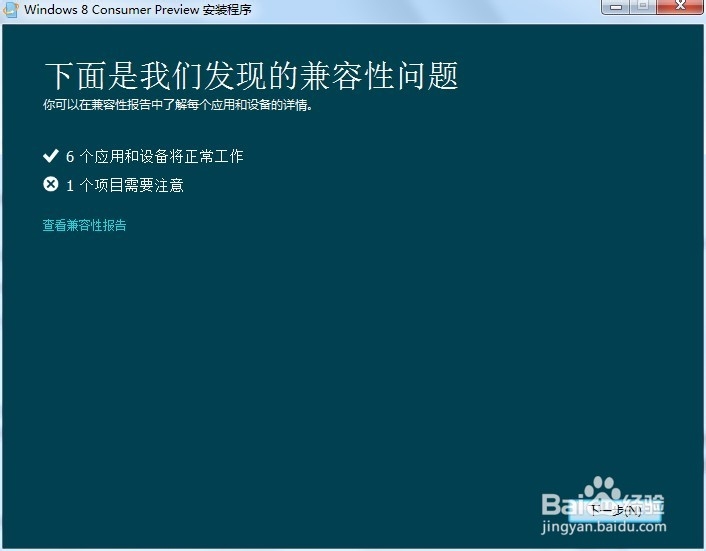Screen dimensions: 706x551
Task: Minimize the installer window
Action: coord(616,6)
